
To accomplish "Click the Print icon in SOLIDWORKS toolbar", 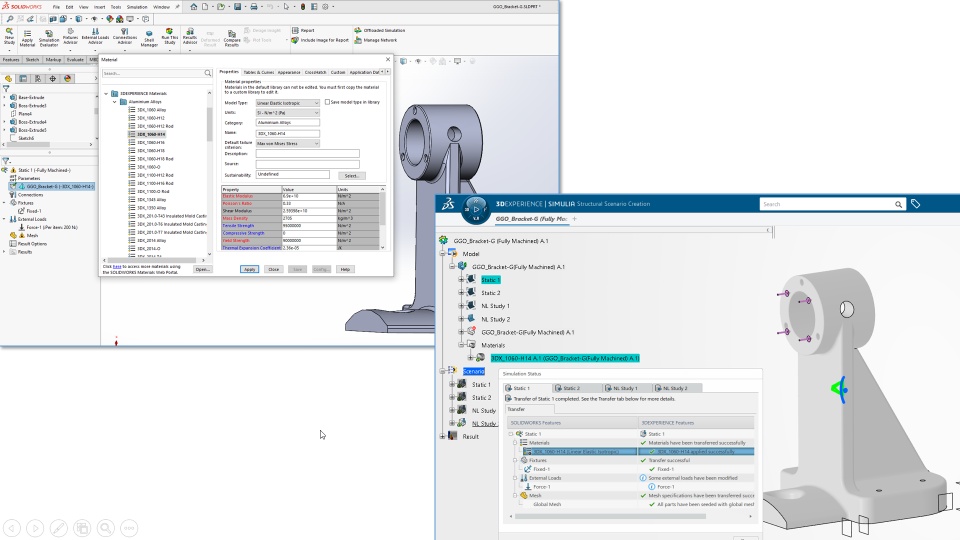I will point(253,7).
